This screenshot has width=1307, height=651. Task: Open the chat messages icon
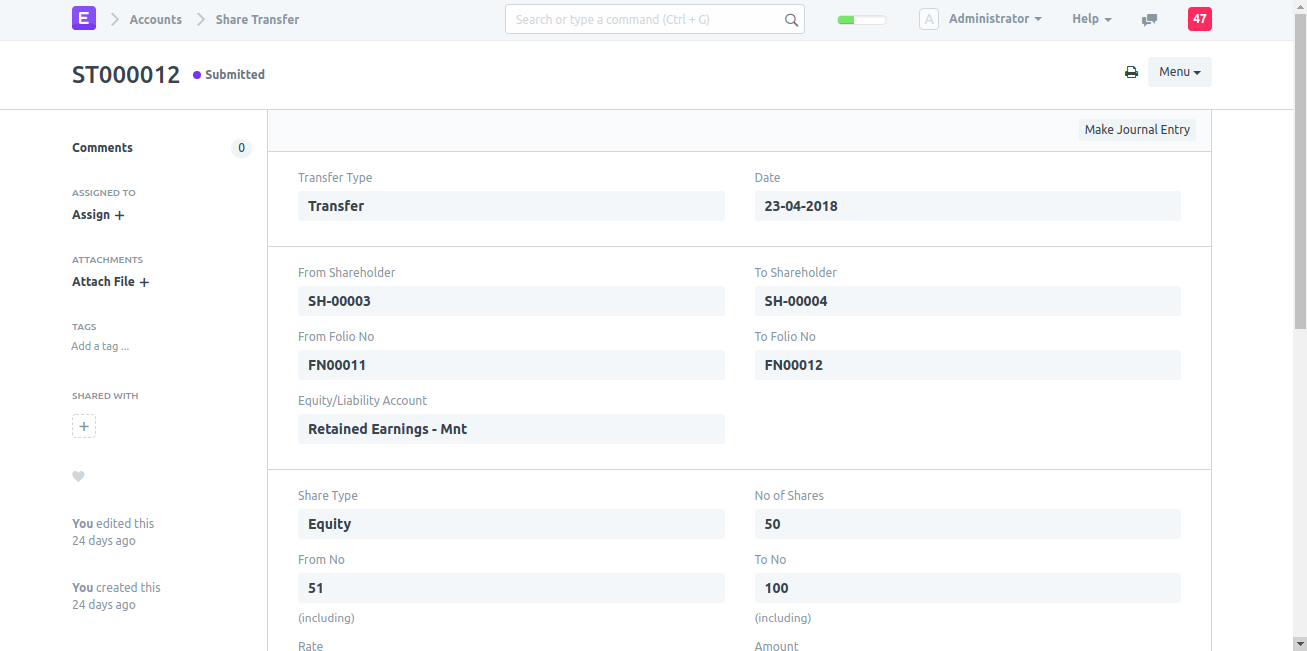click(1150, 19)
